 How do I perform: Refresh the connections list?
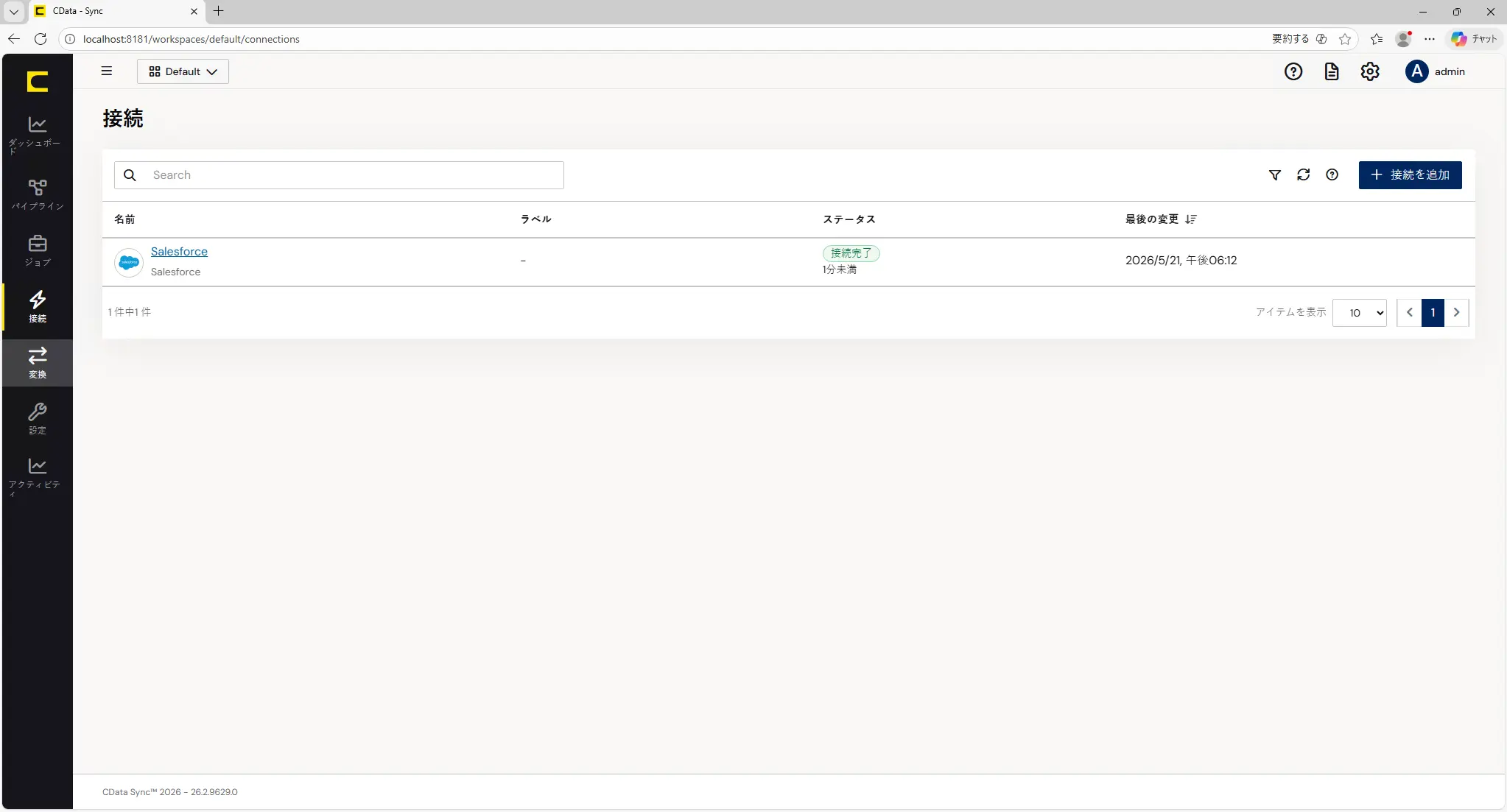click(1304, 175)
